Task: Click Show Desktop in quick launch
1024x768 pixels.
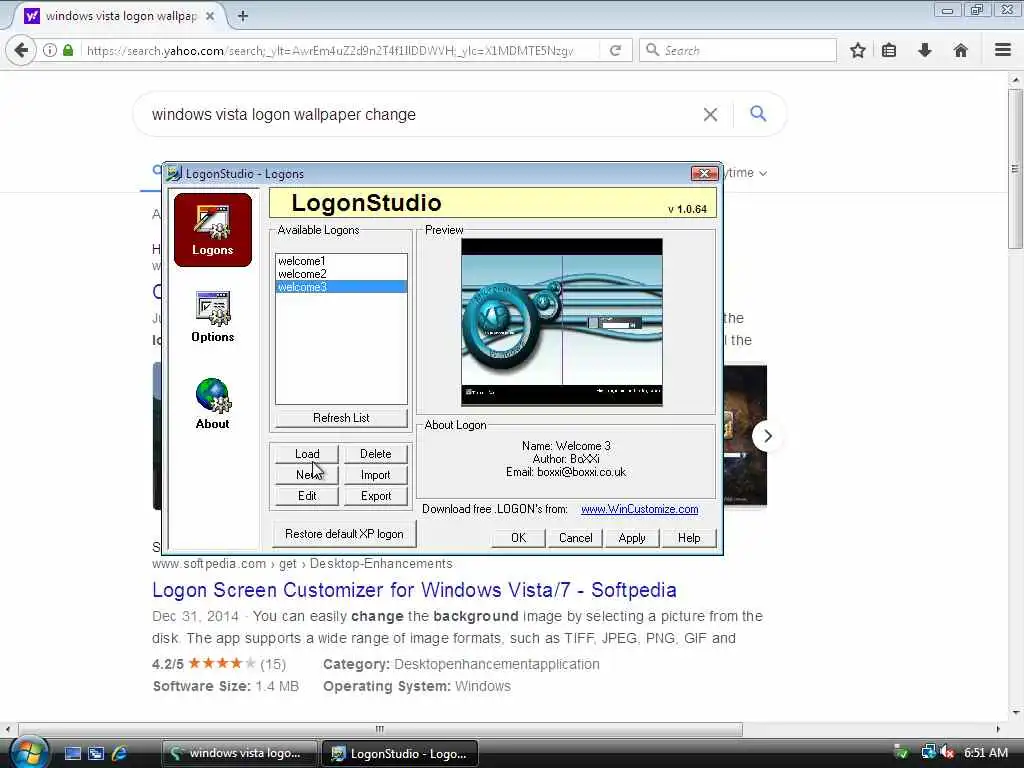Action: (x=72, y=753)
